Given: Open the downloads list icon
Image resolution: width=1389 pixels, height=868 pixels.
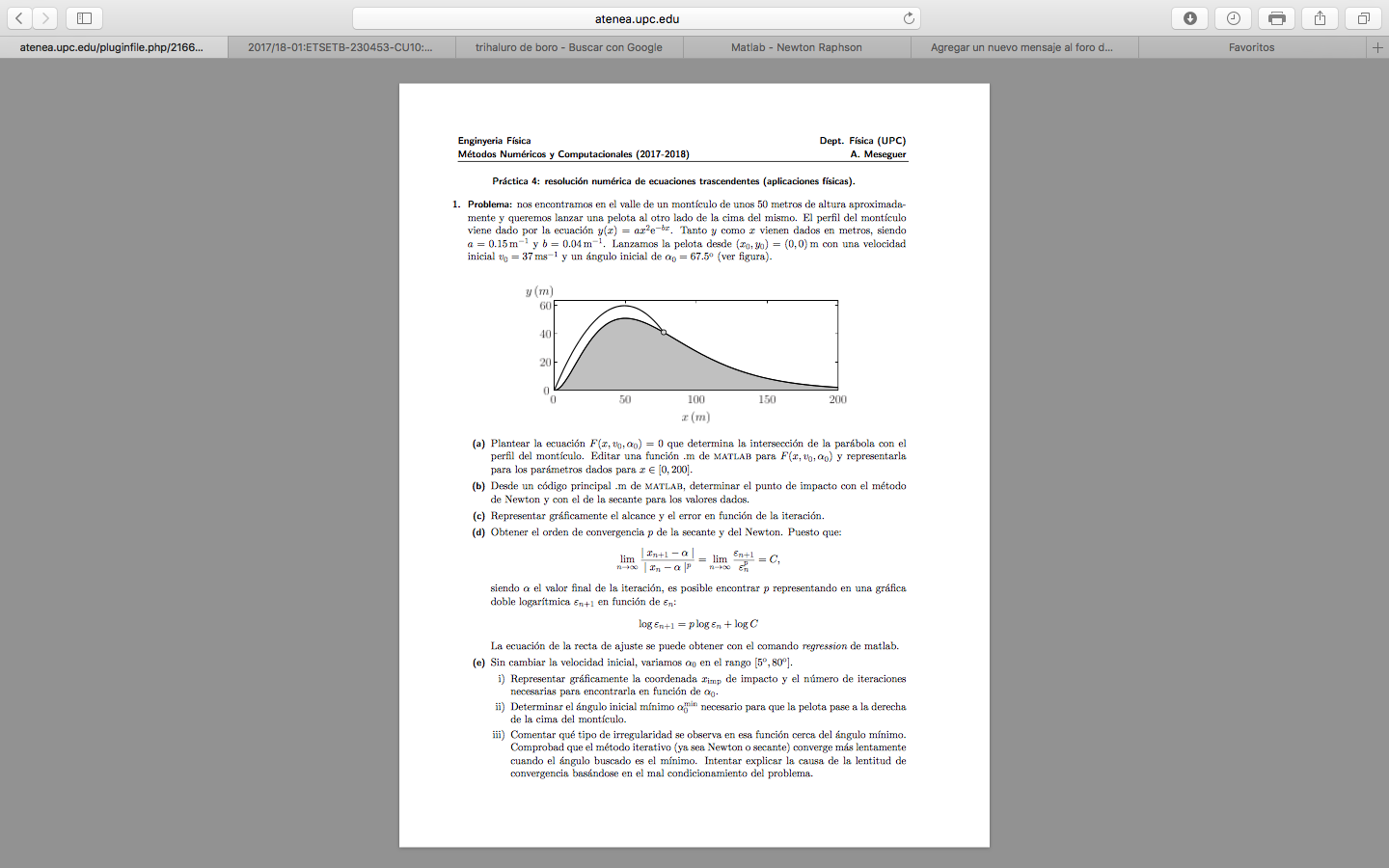Looking at the screenshot, I should point(1189,18).
